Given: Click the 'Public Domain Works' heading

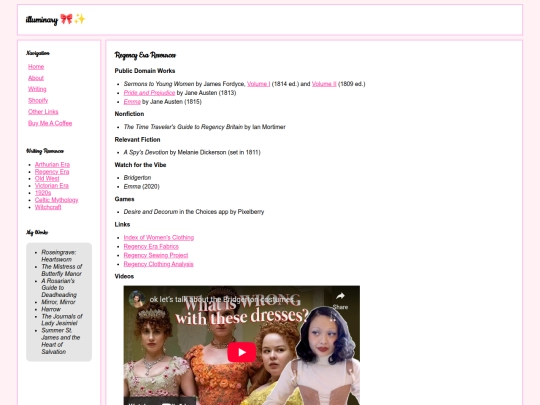Looking at the screenshot, I should point(145,71).
